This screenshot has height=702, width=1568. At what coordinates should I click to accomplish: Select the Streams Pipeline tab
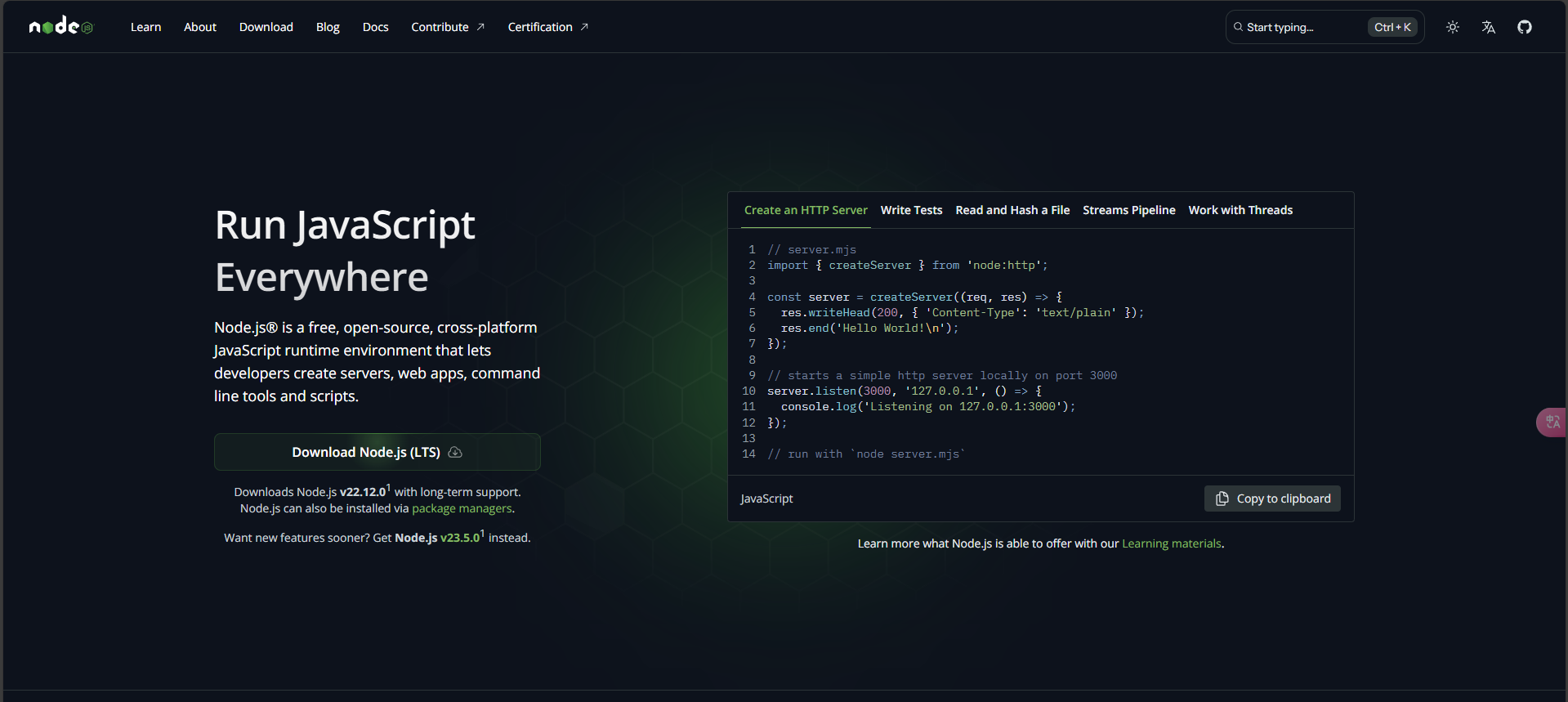coord(1128,210)
